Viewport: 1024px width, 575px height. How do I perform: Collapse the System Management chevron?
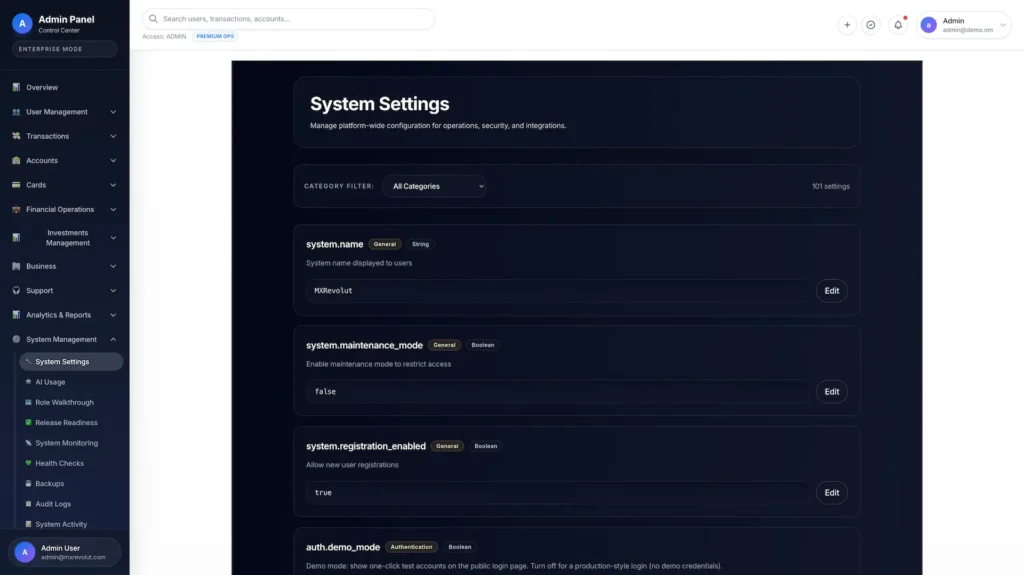click(113, 339)
